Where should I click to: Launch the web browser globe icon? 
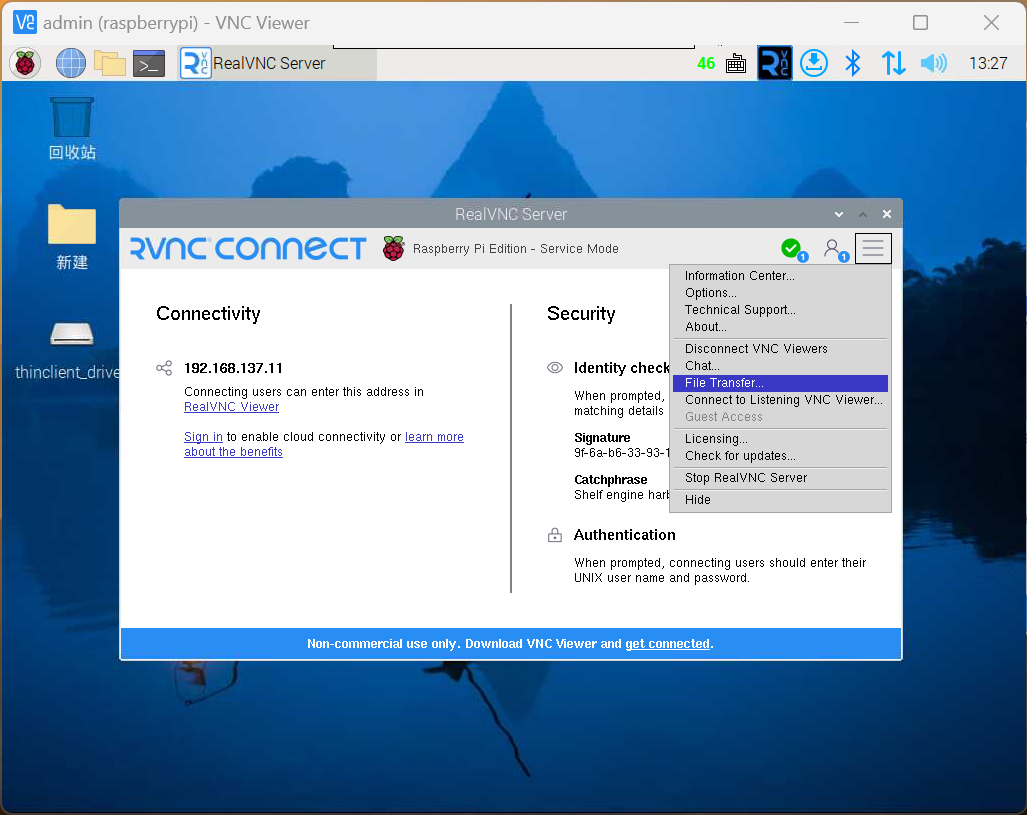point(70,64)
